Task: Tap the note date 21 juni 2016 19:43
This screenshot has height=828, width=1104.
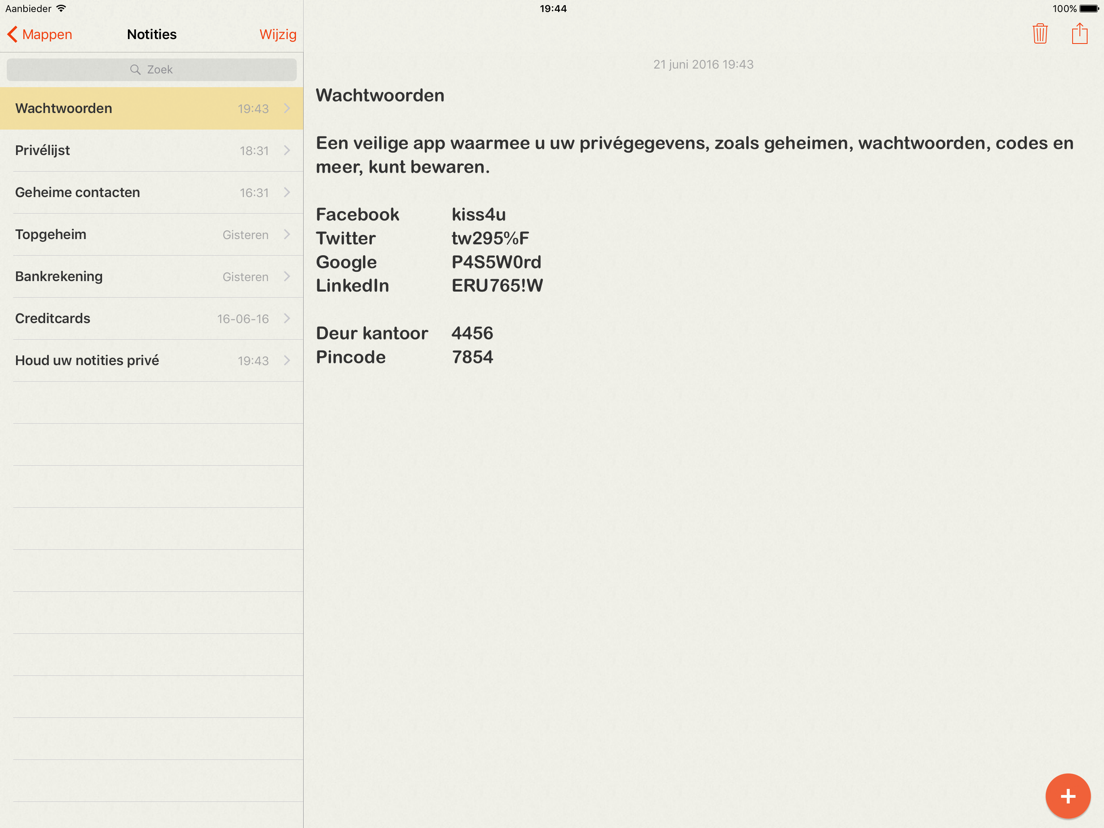Action: 703,65
